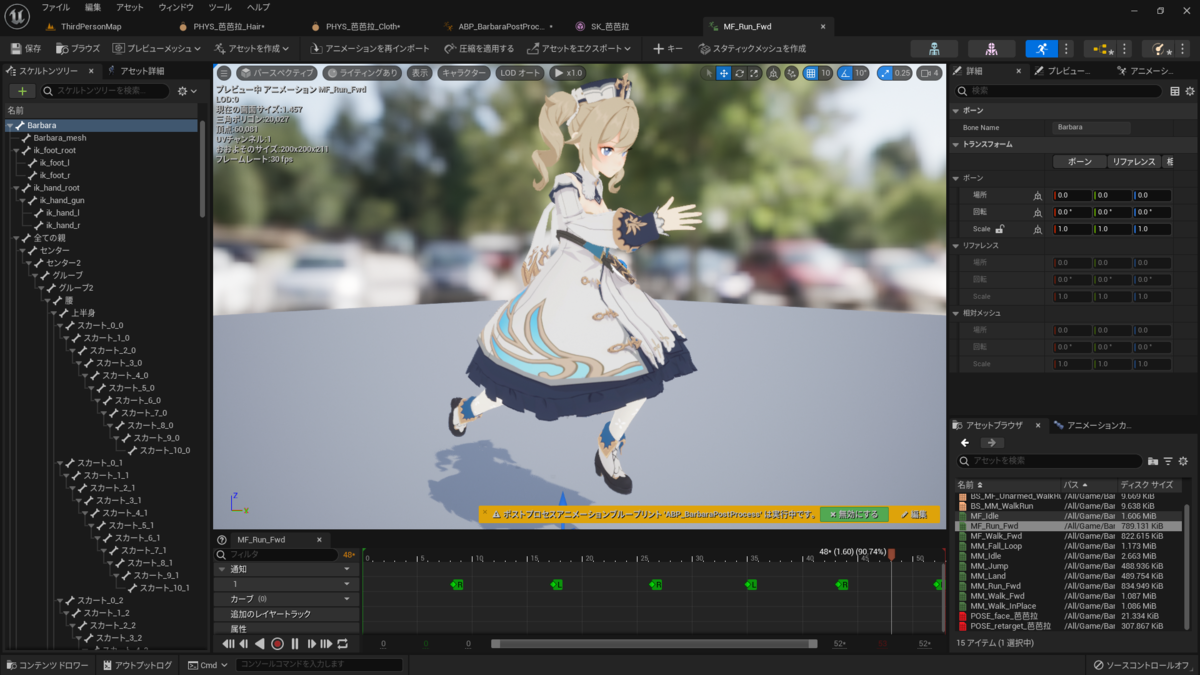Click the surface snapping icon

(792, 73)
